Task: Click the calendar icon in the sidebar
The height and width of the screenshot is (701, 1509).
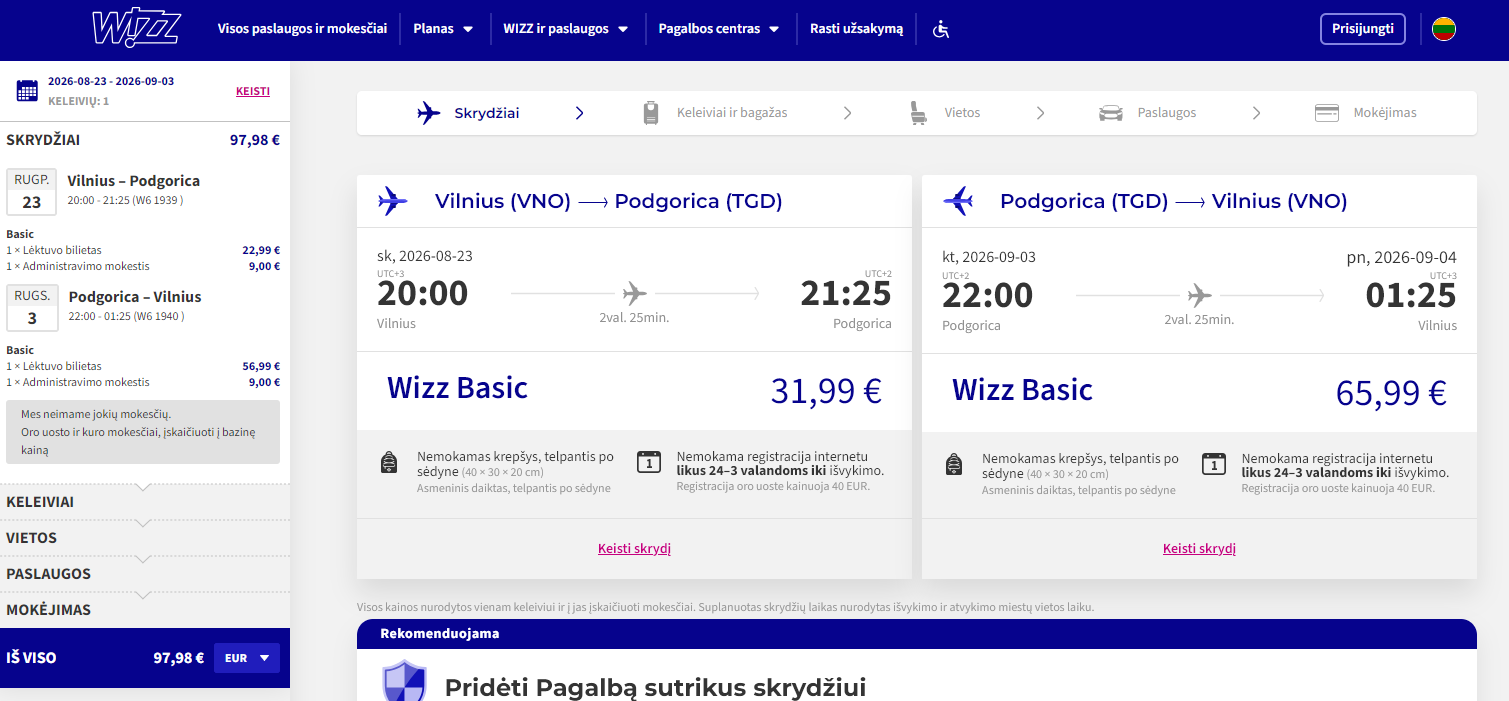Action: coord(27,91)
